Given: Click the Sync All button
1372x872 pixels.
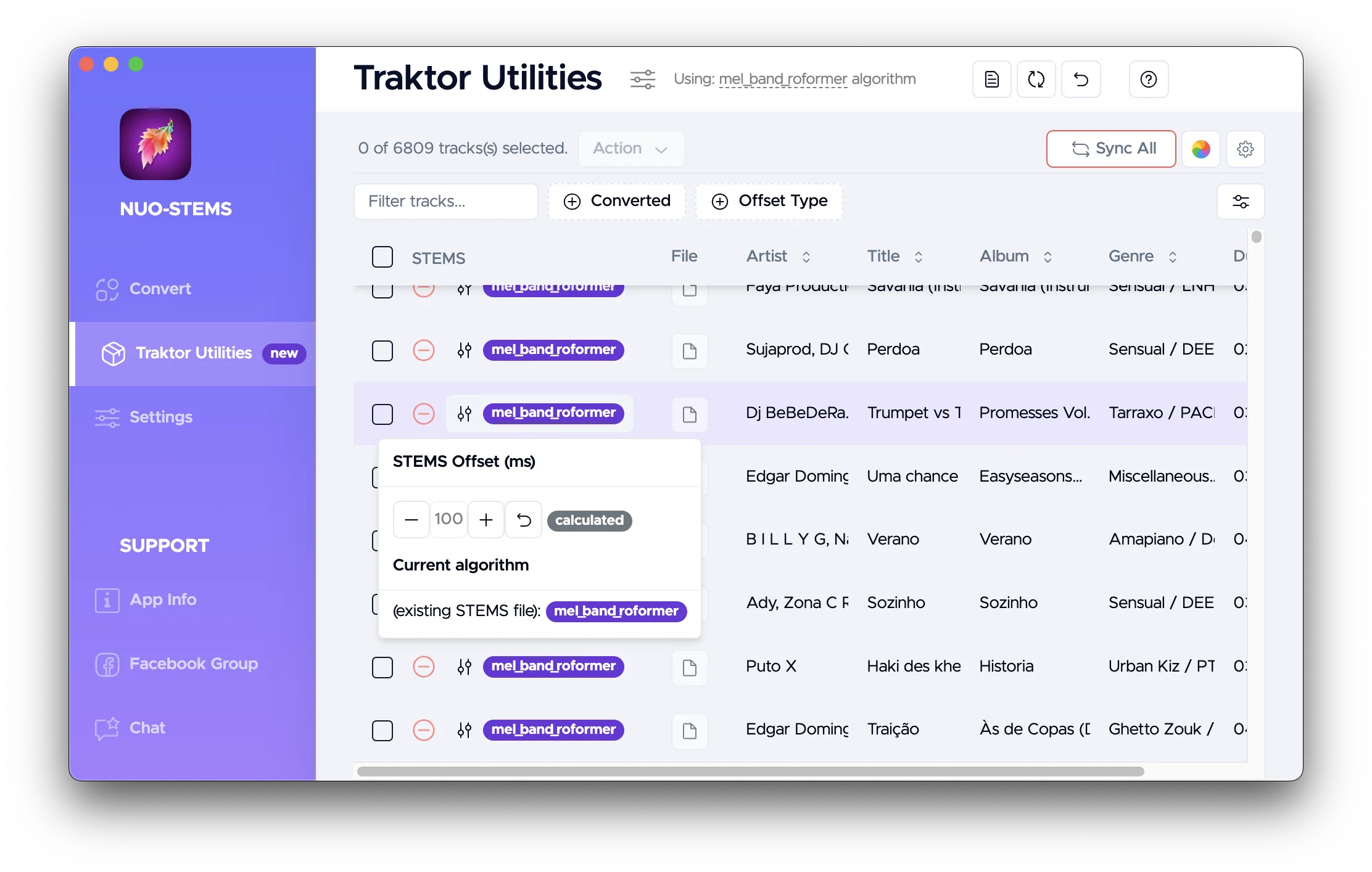Looking at the screenshot, I should tap(1111, 149).
